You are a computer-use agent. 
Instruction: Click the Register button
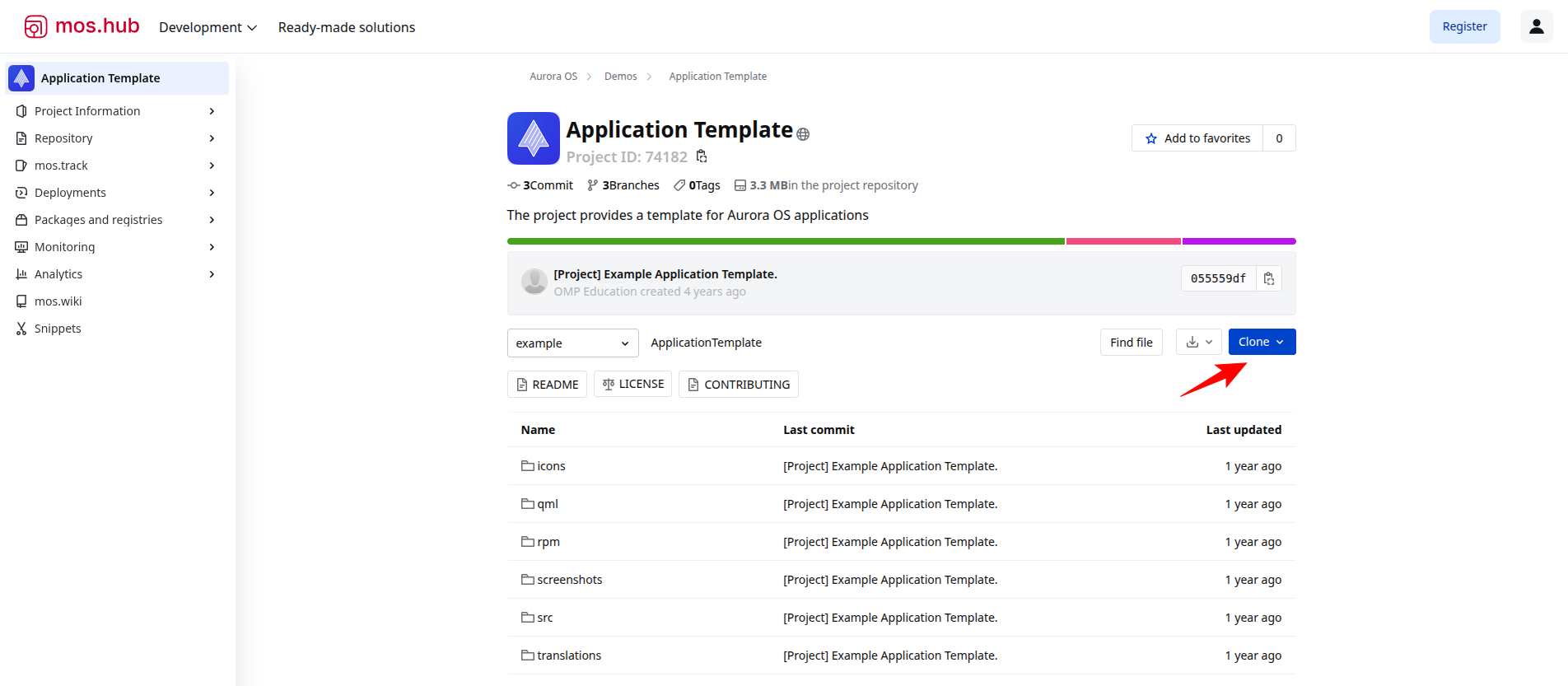point(1464,26)
